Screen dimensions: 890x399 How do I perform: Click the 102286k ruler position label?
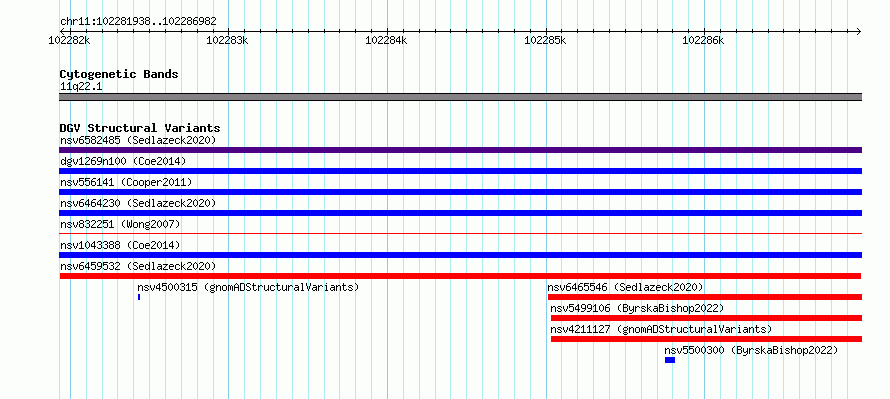[703, 40]
